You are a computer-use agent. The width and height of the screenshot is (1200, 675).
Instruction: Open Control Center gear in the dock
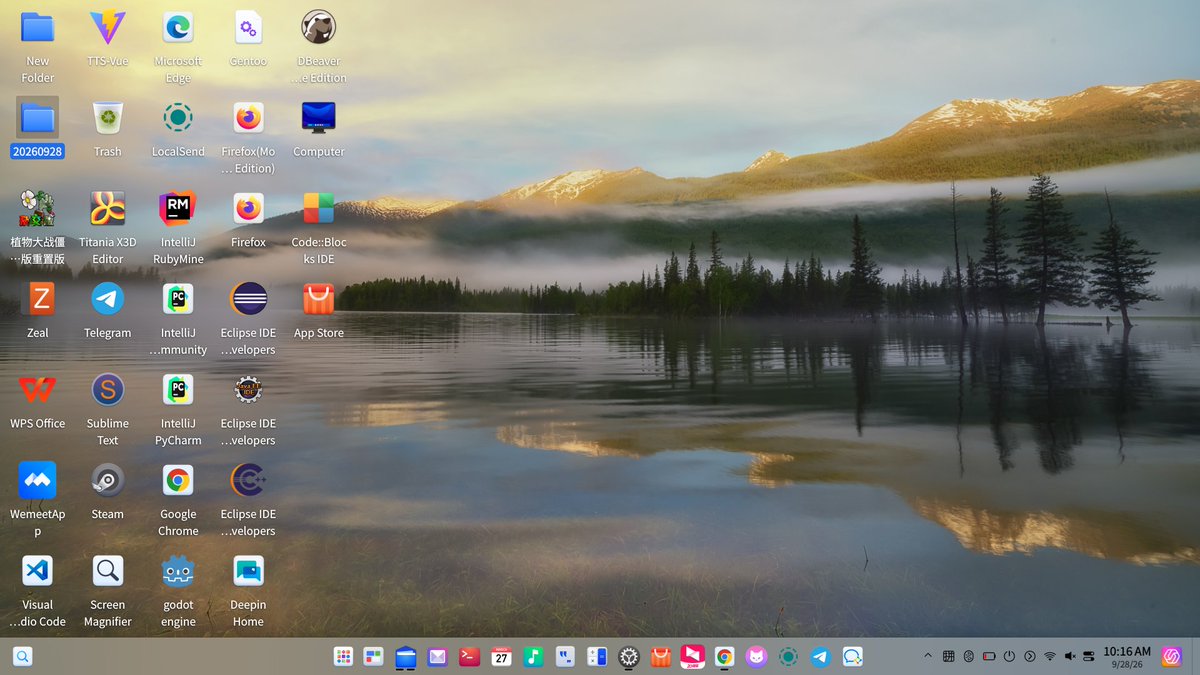tap(629, 656)
